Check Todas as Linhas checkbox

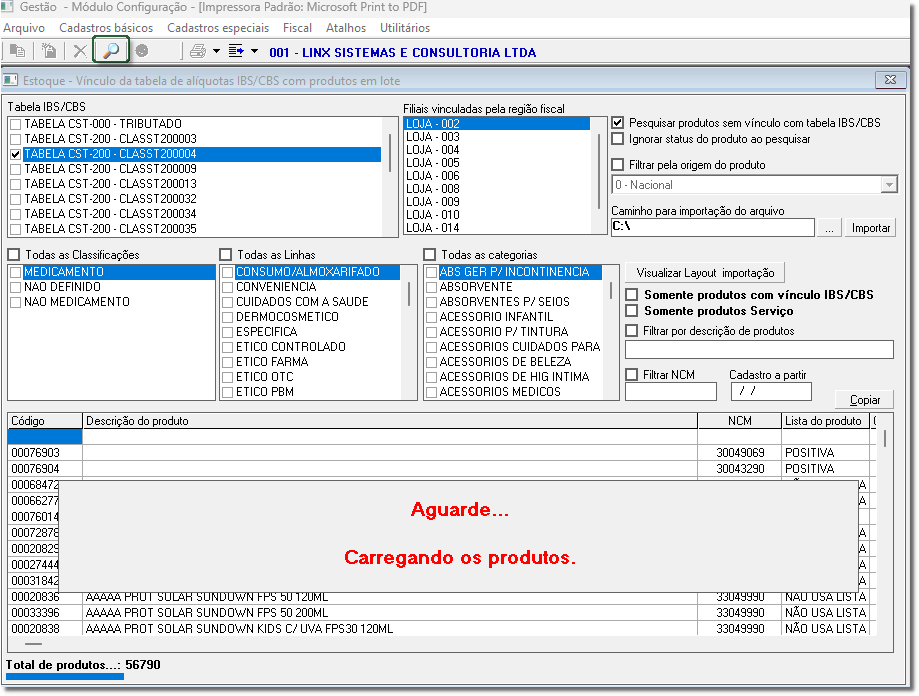pyautogui.click(x=226, y=255)
